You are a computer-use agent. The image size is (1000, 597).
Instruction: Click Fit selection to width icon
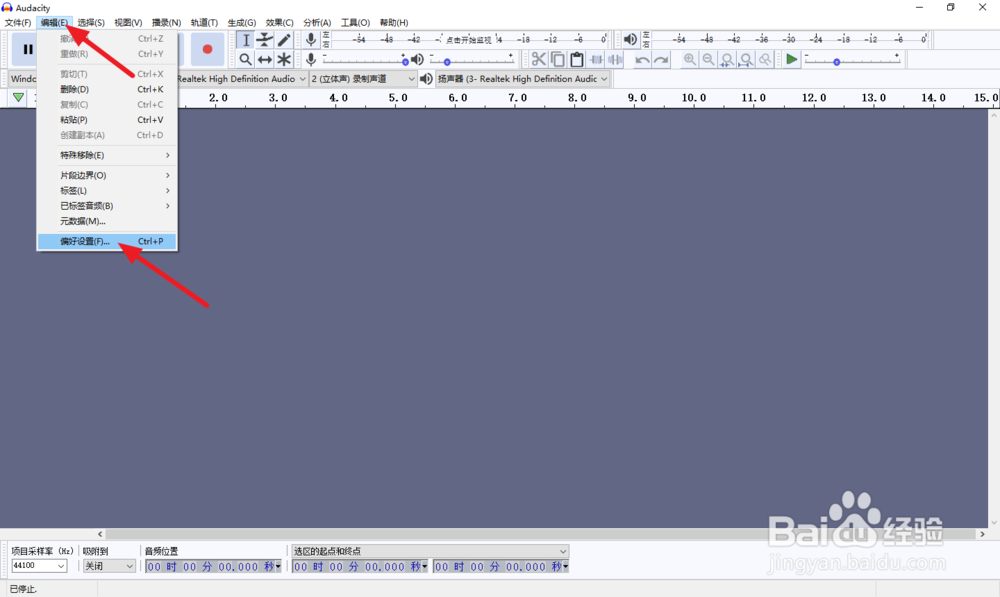click(727, 59)
